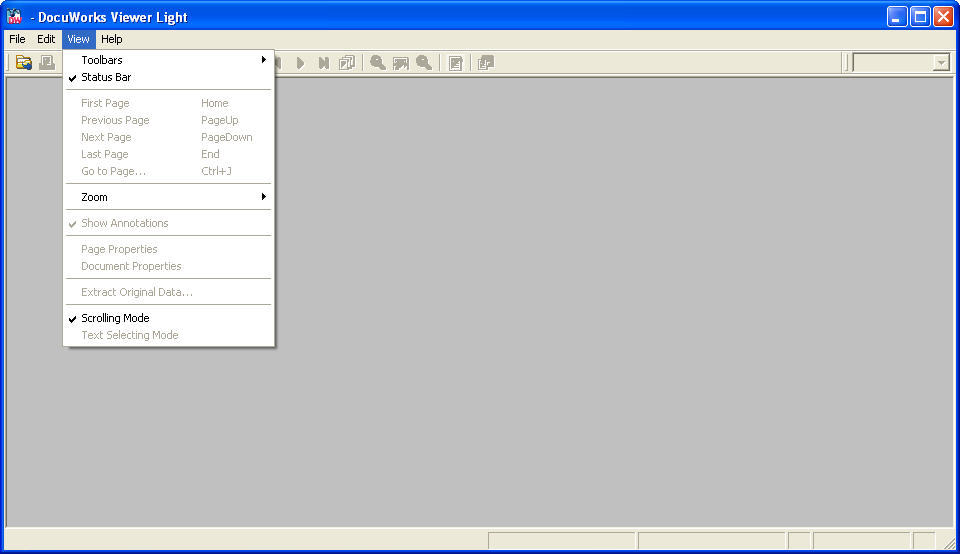Choose Document Properties entry
The height and width of the screenshot is (554, 960).
pyautogui.click(x=169, y=266)
